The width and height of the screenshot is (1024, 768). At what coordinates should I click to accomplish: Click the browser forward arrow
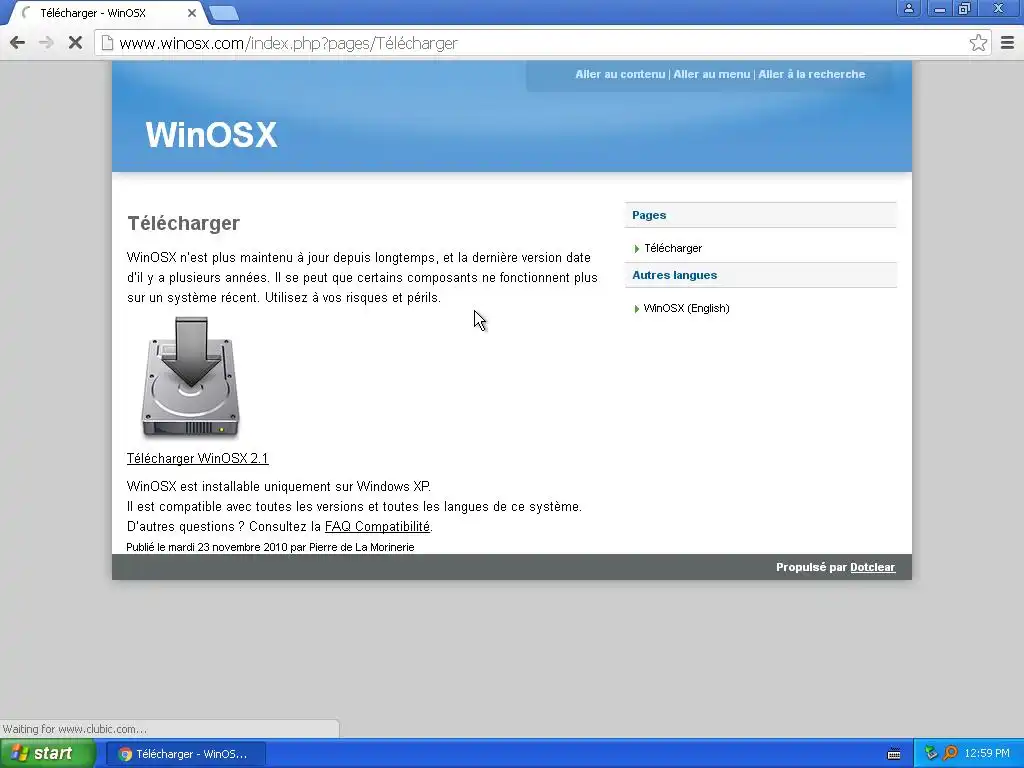click(x=46, y=43)
